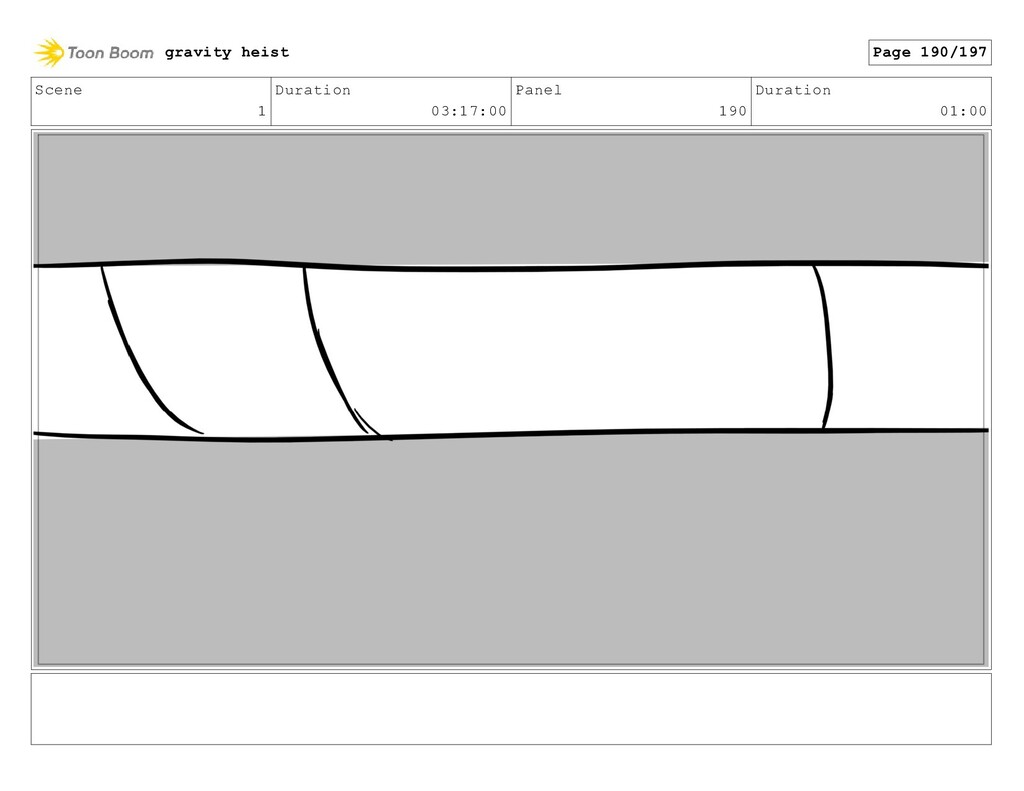Click the 'Page 190/197' page indicator
Screen dimensions: 1024x791
pos(929,52)
